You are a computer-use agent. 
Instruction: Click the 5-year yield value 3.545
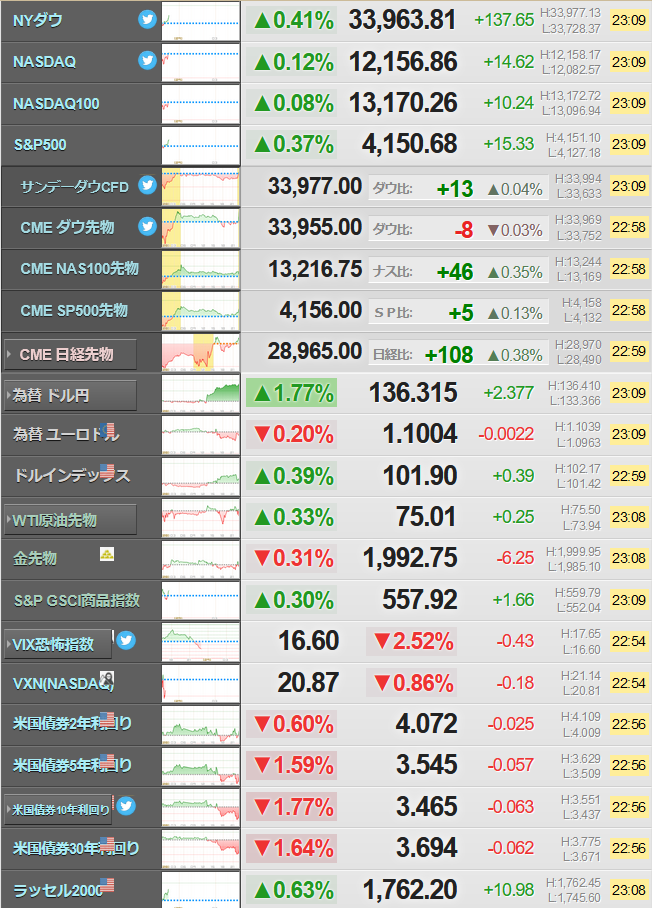point(426,765)
